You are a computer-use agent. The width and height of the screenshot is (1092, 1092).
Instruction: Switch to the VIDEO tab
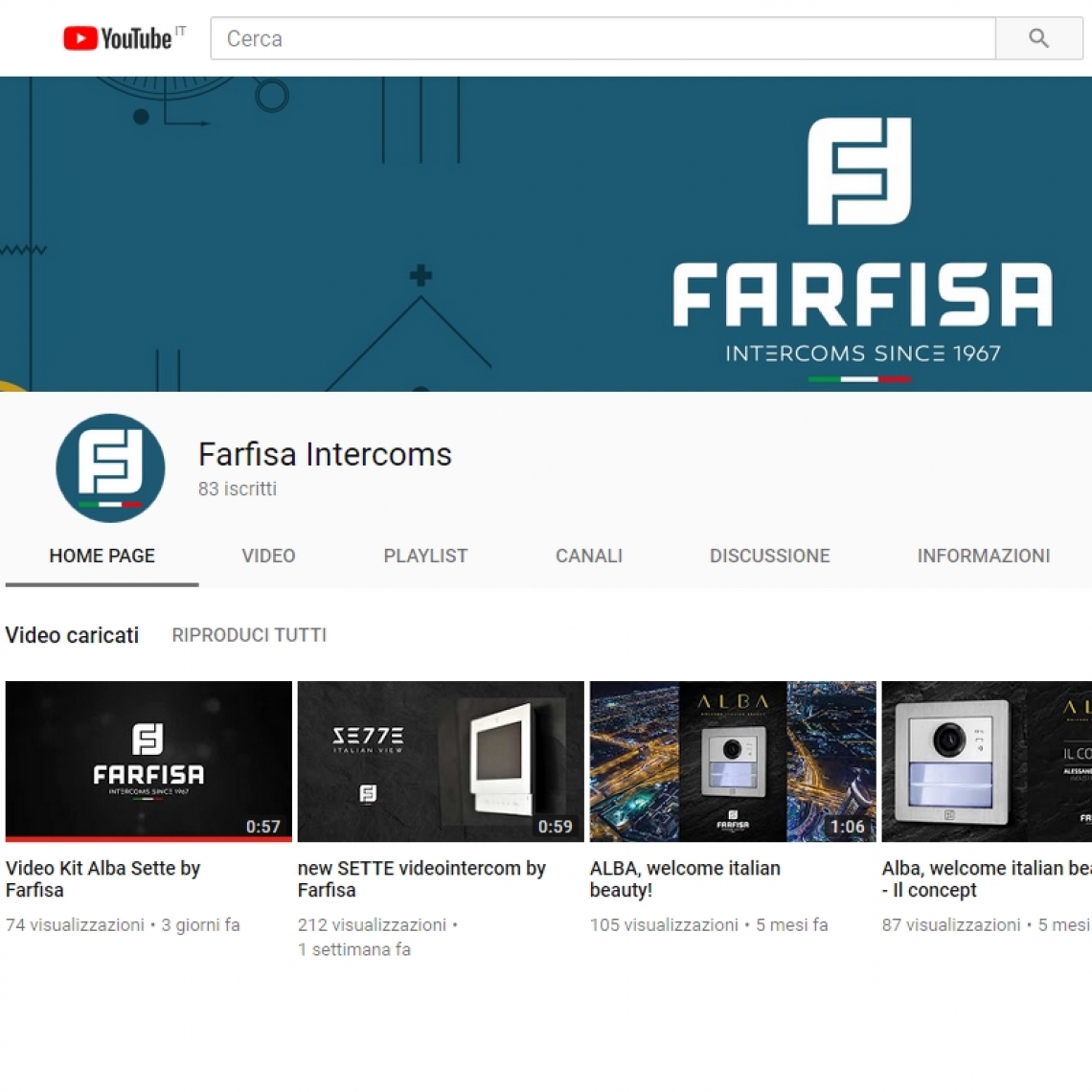[268, 556]
